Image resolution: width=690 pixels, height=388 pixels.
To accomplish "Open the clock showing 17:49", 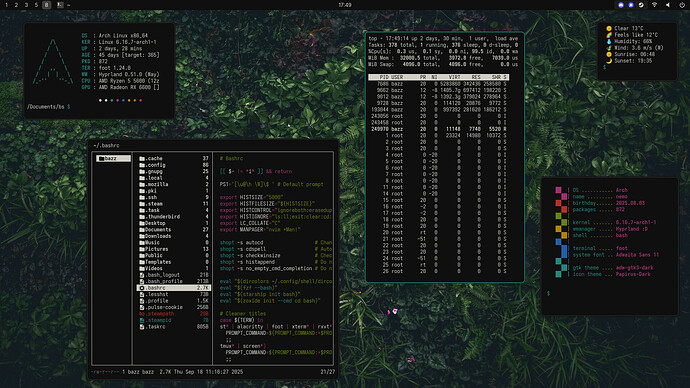I will (345, 5).
